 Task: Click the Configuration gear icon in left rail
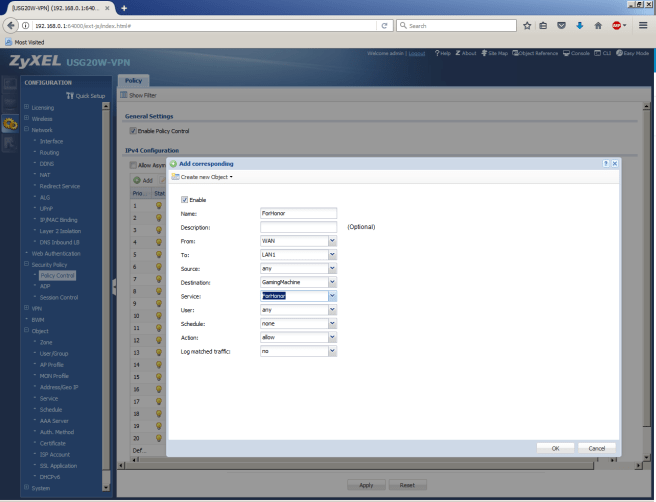tap(10, 124)
